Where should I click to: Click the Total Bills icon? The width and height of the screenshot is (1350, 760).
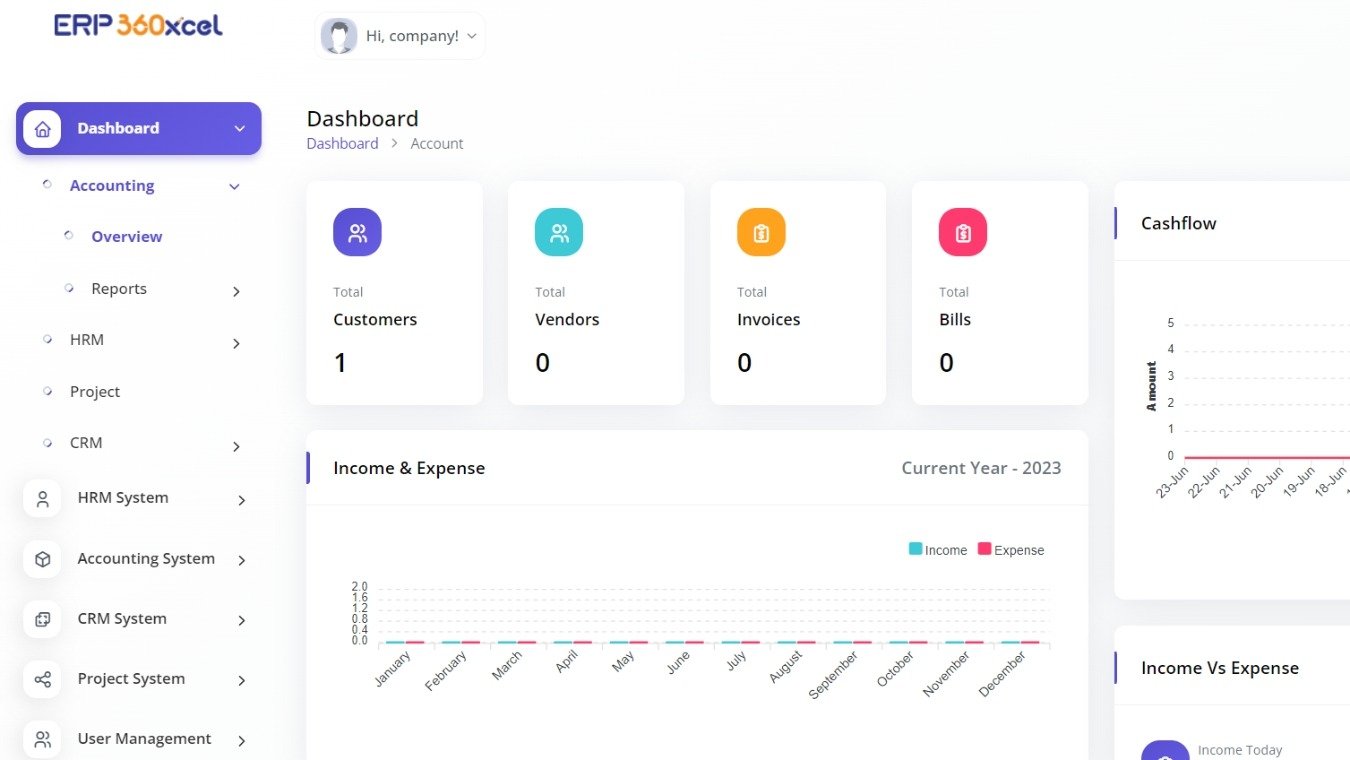coord(962,232)
